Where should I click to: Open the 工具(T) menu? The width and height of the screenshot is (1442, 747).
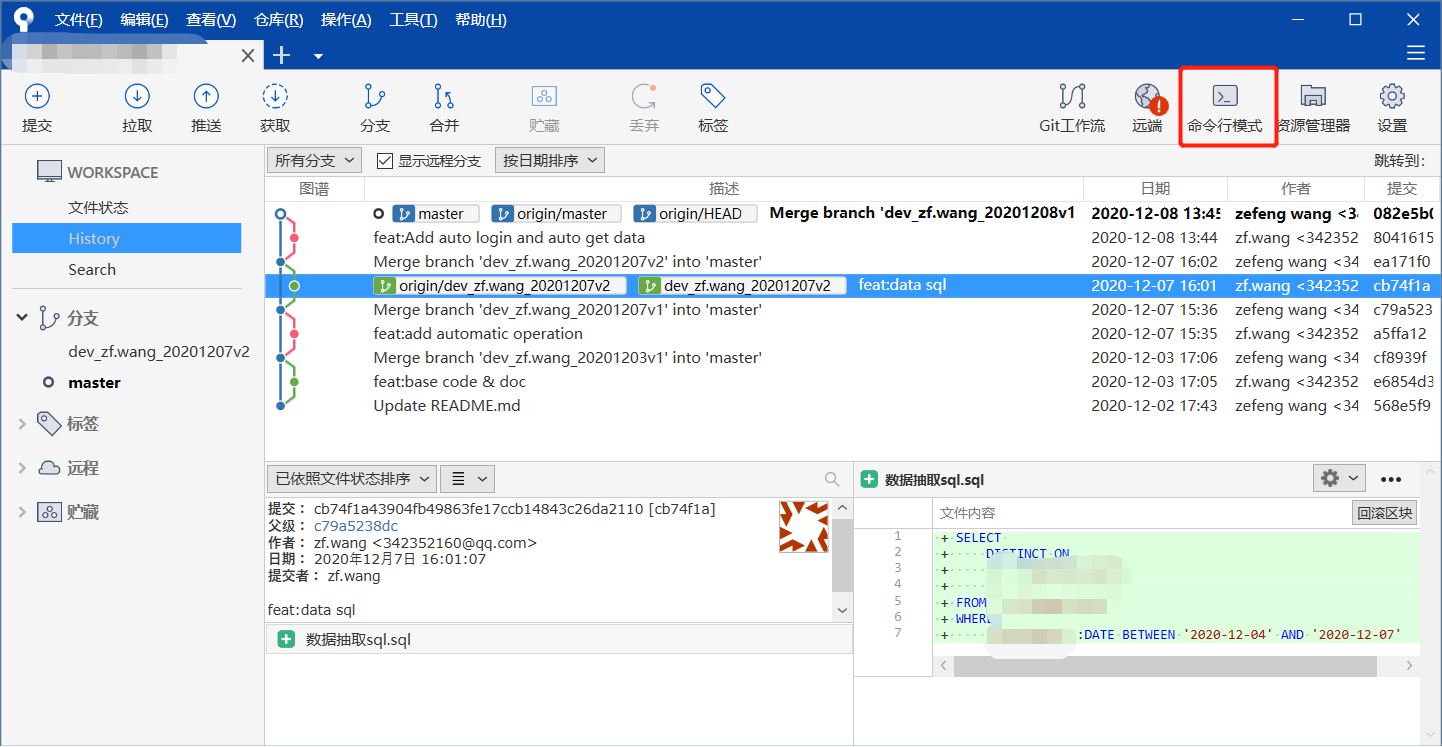(413, 20)
